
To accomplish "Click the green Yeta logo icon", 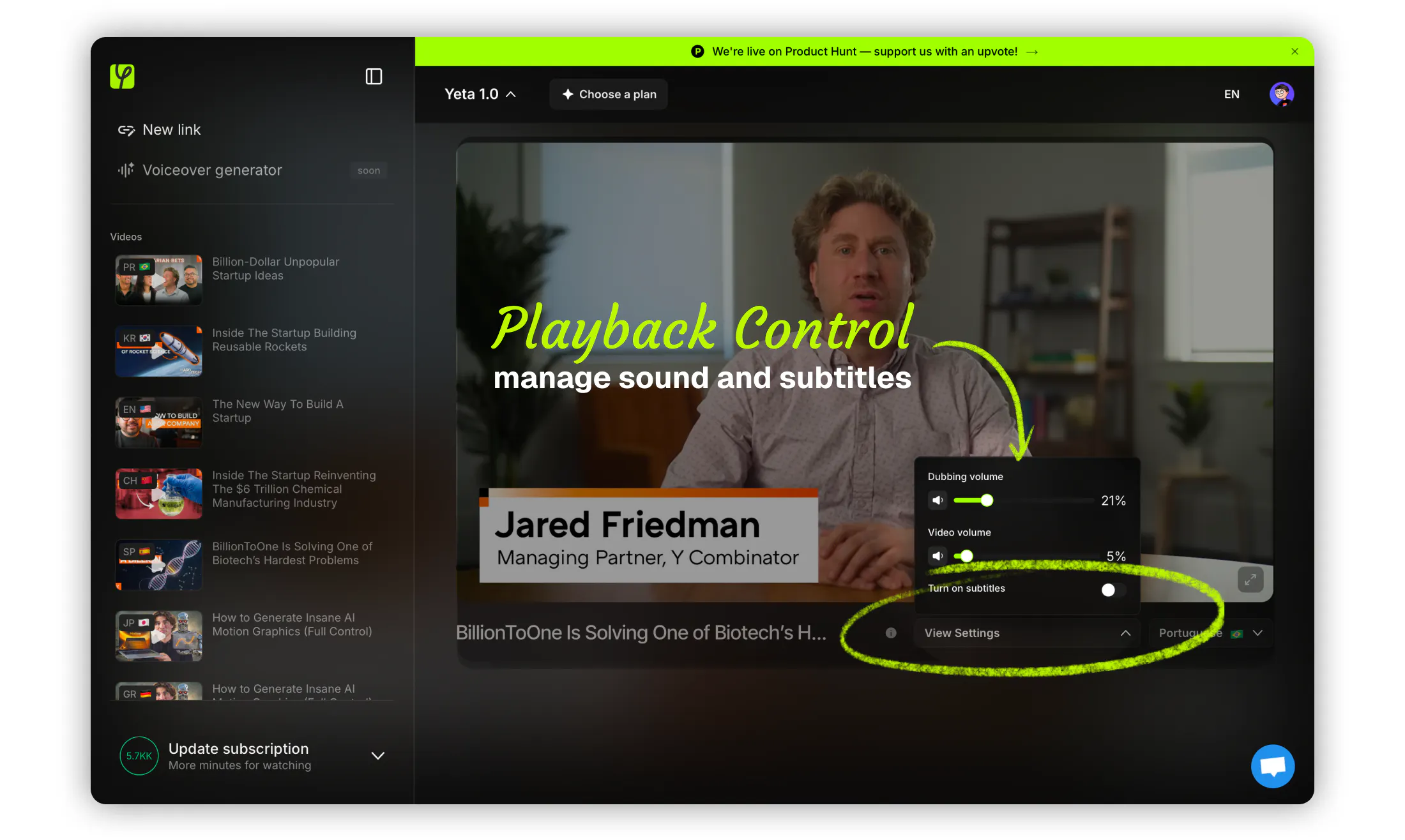I will click(x=122, y=77).
